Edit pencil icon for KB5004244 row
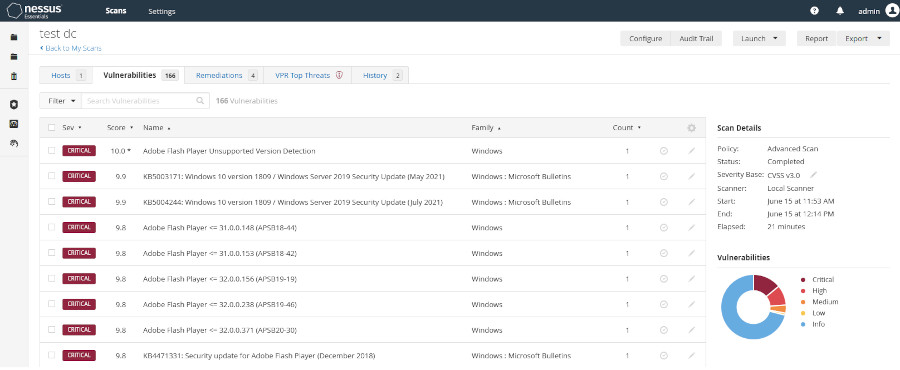 click(x=692, y=202)
